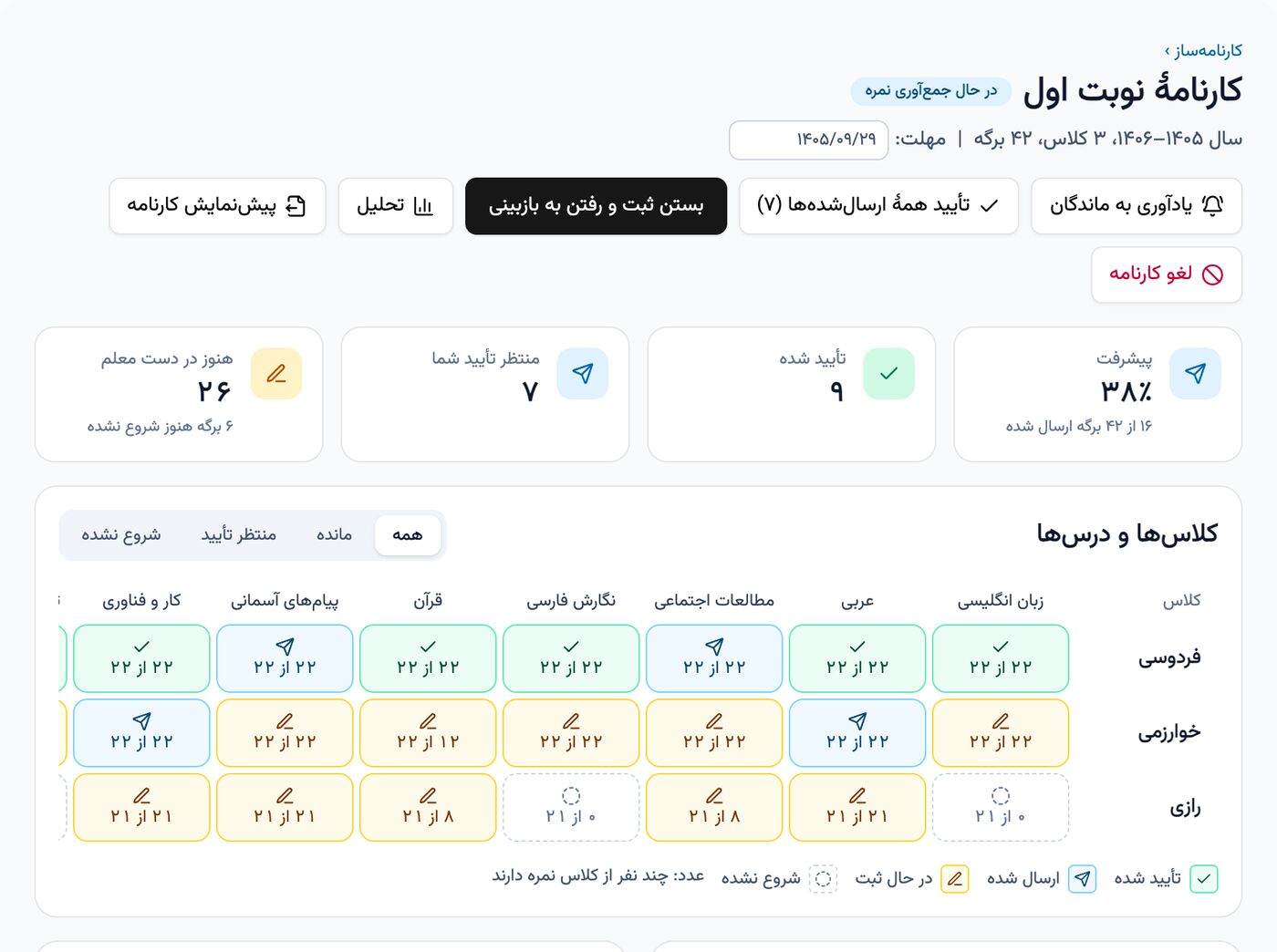The image size is (1277, 952).
Task: Open the کارنامه‌ساز breadcrumb link
Action: [1203, 50]
